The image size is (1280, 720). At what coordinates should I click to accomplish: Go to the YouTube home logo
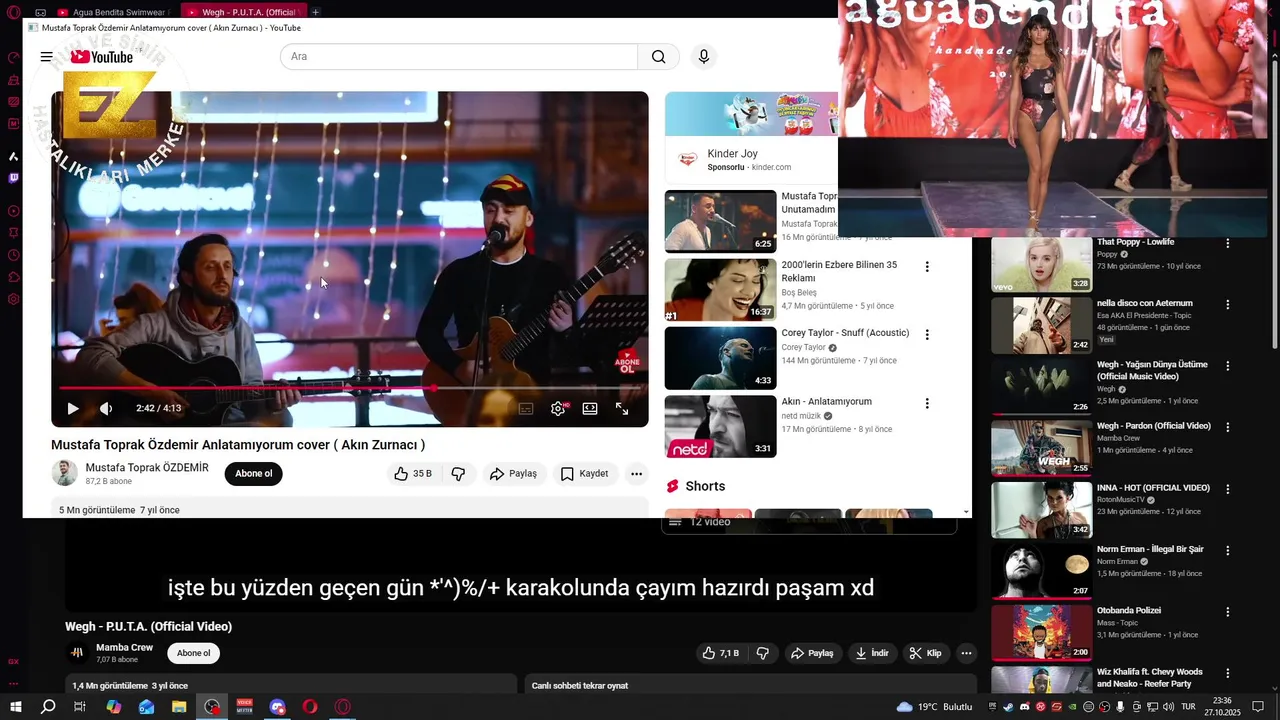[x=102, y=57]
